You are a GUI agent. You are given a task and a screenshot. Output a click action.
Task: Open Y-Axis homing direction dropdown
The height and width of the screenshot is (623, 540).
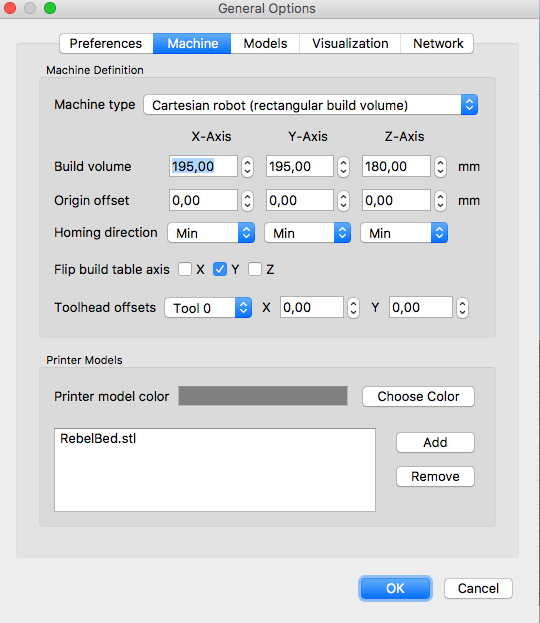click(x=308, y=233)
